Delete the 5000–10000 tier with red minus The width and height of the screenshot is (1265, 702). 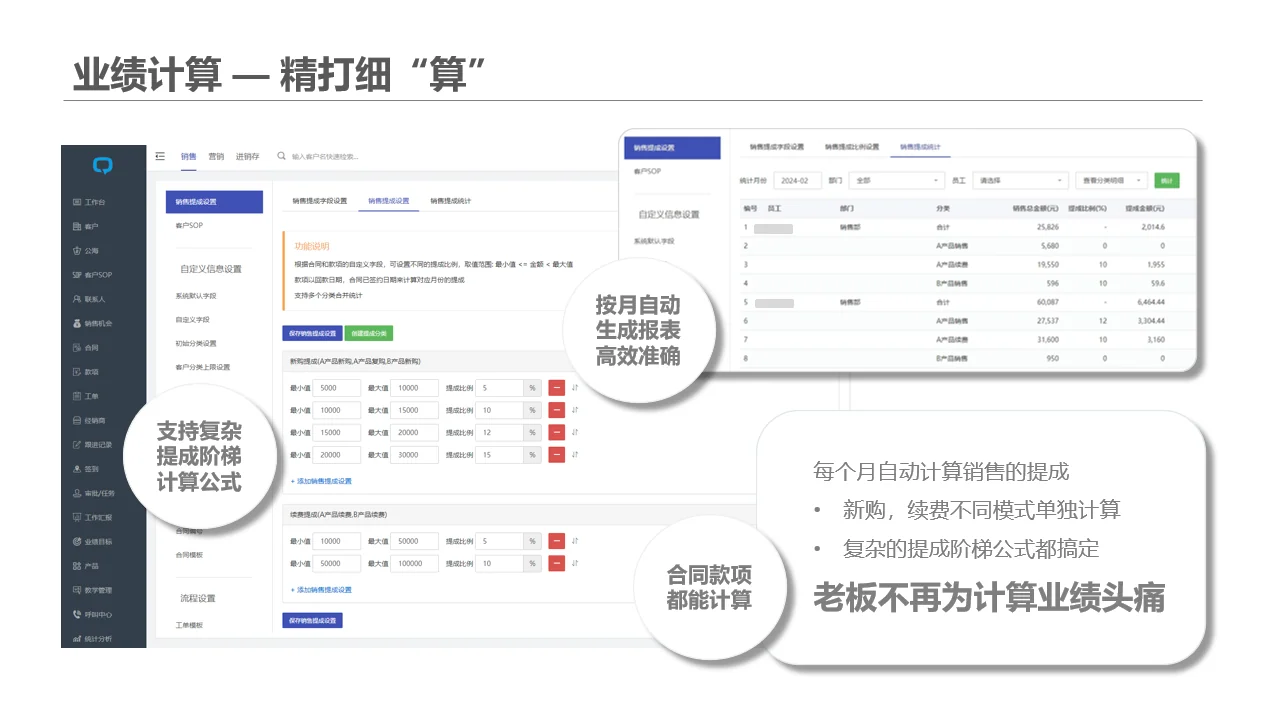pos(557,388)
